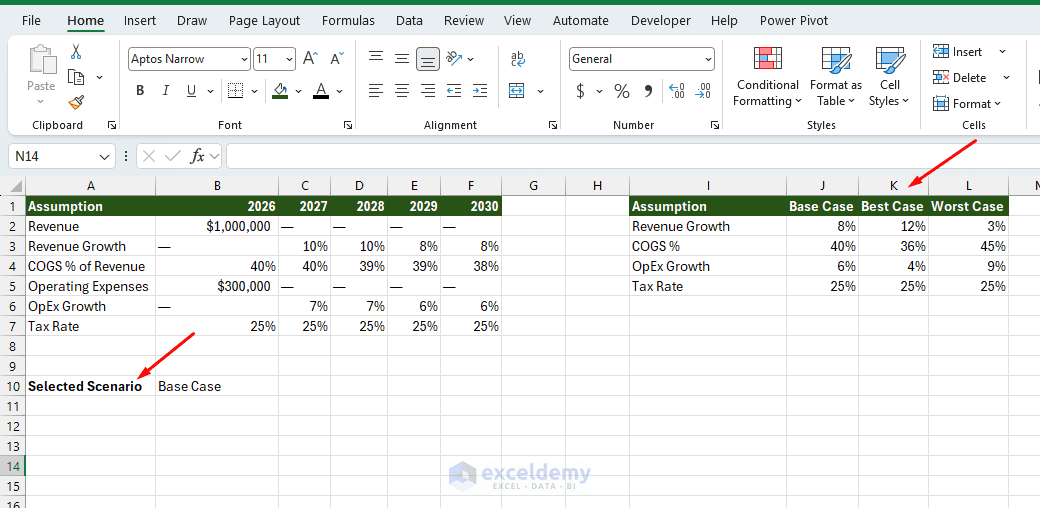
Task: Click the Top Align icon
Action: 376,58
